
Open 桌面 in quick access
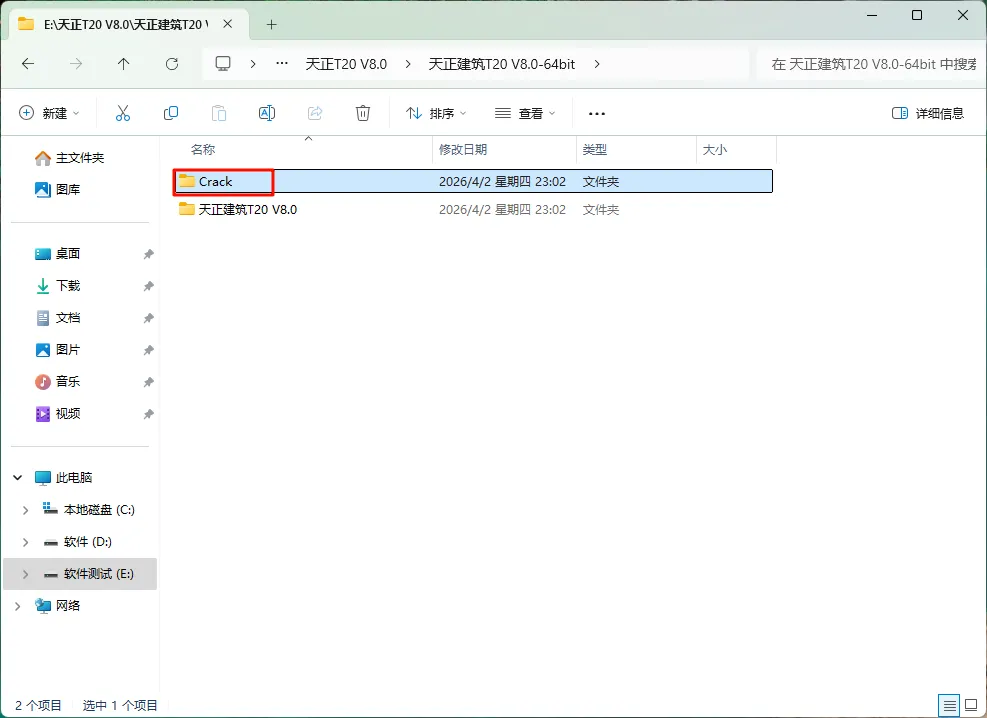(x=58, y=254)
